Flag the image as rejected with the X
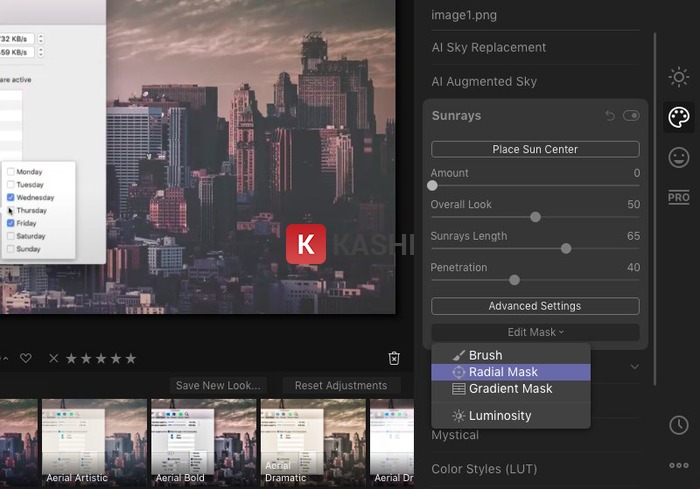The image size is (700, 489). pos(54,358)
